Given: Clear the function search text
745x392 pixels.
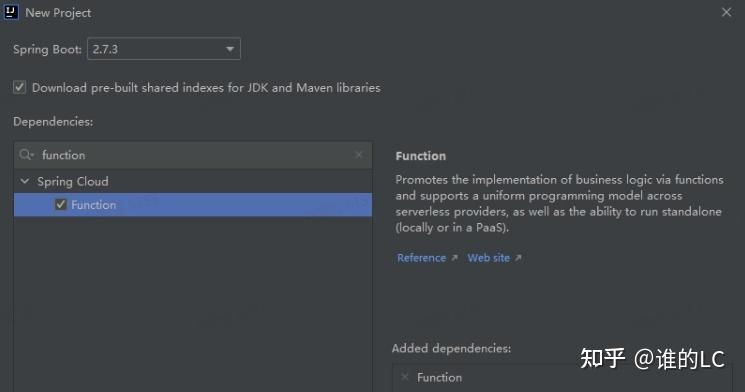Looking at the screenshot, I should point(359,155).
